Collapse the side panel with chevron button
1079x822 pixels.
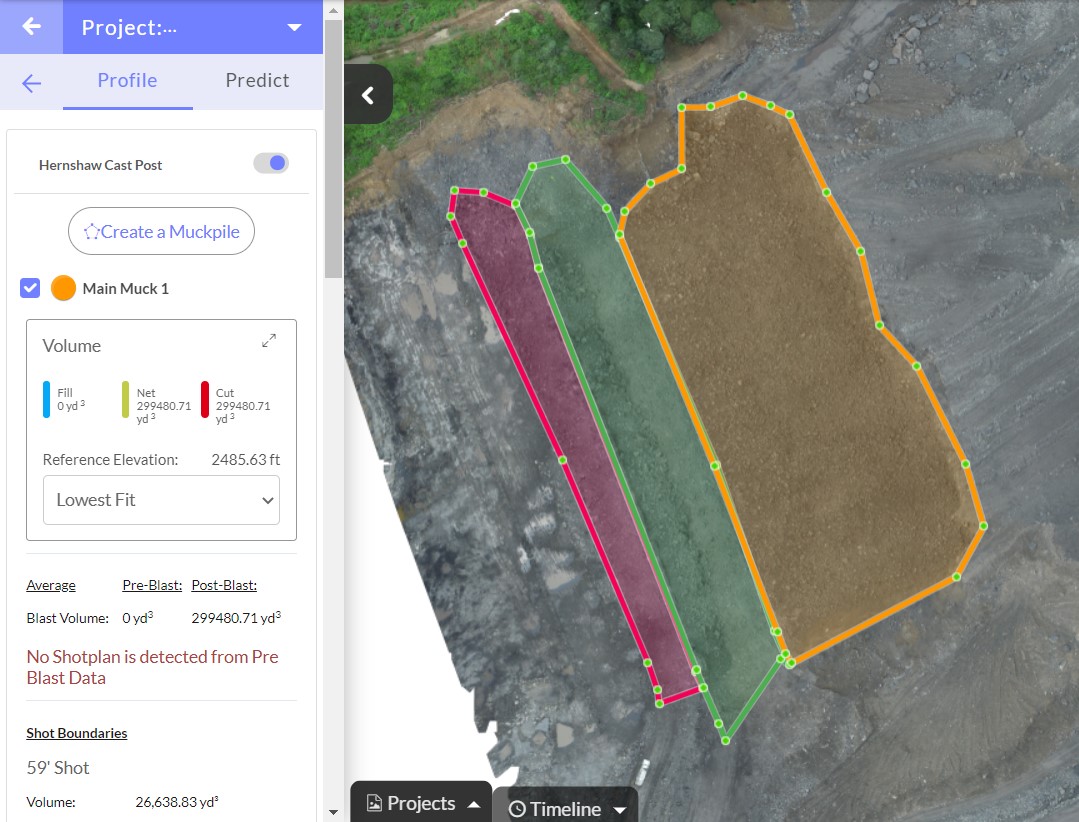[x=367, y=95]
